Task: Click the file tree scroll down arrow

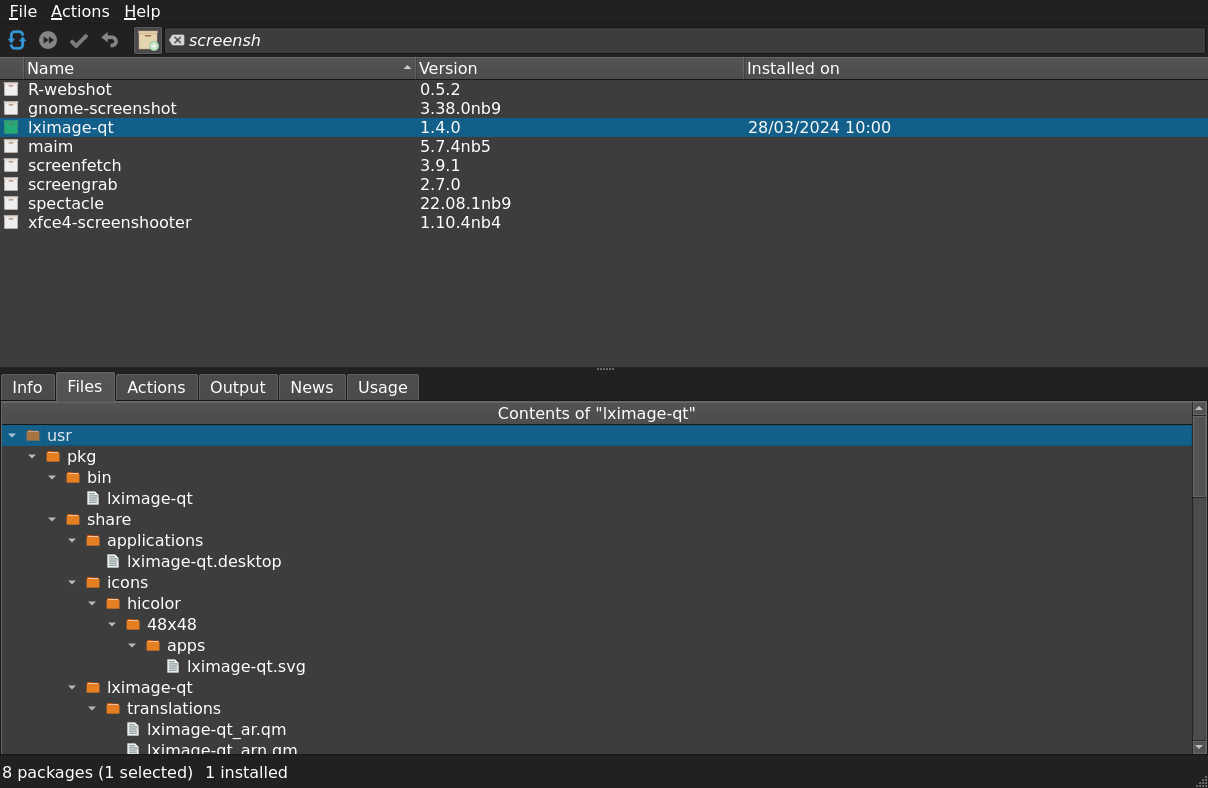Action: [1200, 747]
